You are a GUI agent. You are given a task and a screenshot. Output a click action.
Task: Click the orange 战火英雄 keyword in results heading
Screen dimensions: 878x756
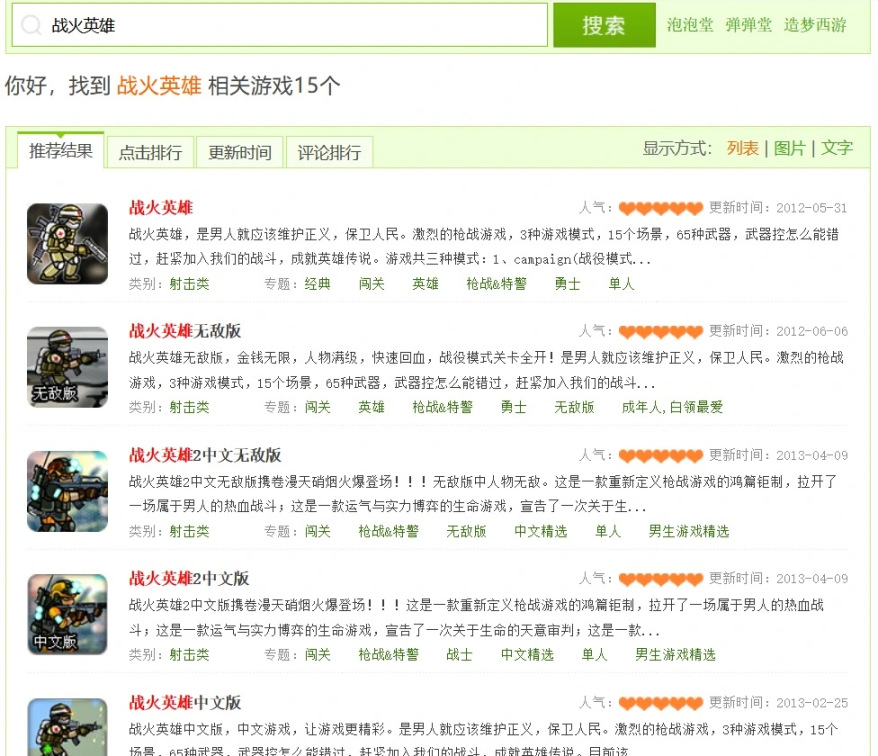point(159,86)
